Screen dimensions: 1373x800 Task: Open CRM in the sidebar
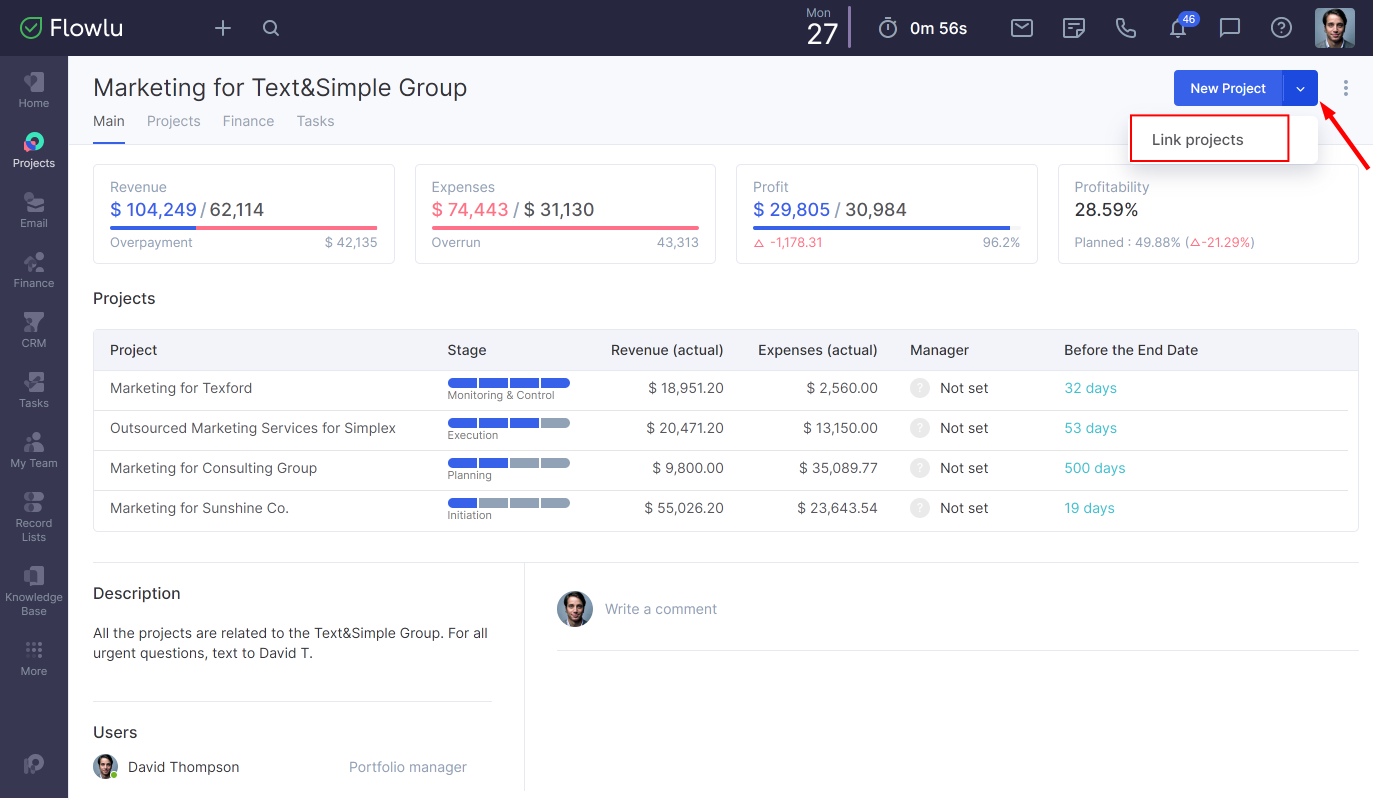[34, 330]
